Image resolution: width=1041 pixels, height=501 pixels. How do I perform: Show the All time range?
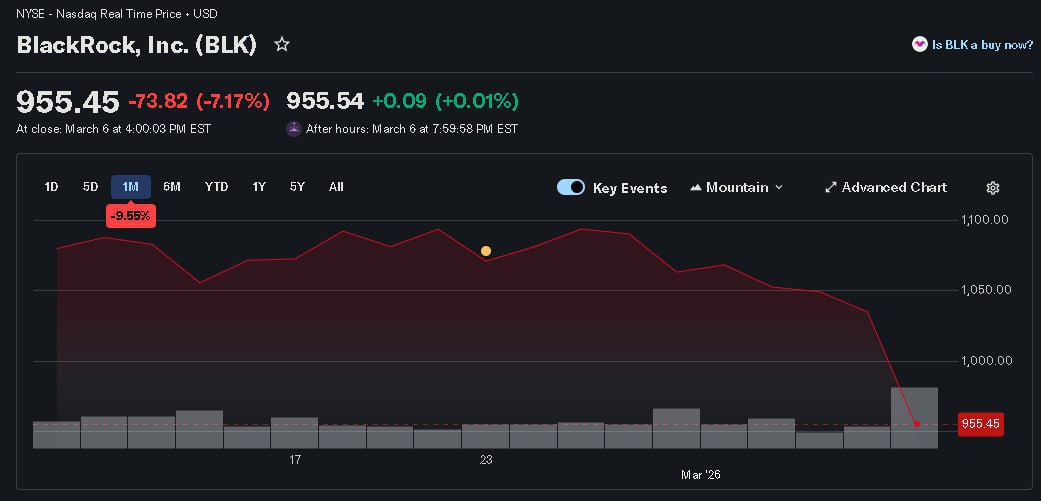tap(336, 187)
